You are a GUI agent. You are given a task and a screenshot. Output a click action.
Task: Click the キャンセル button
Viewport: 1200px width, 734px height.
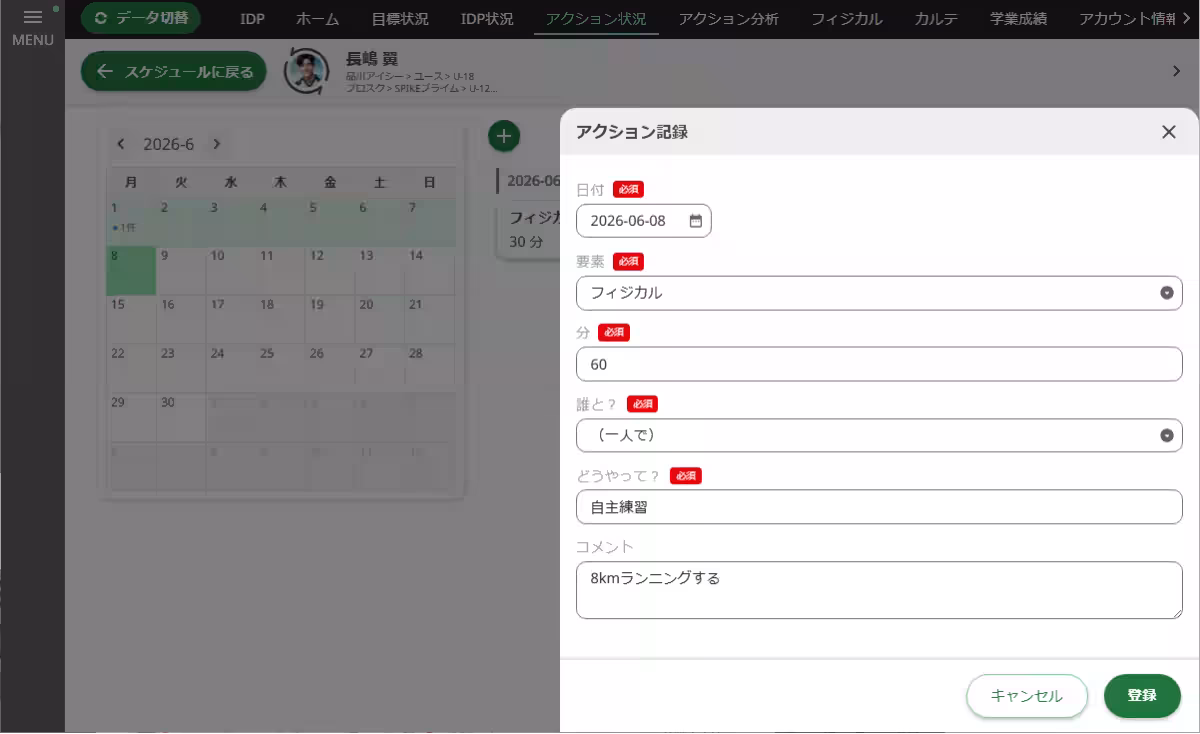click(1027, 696)
